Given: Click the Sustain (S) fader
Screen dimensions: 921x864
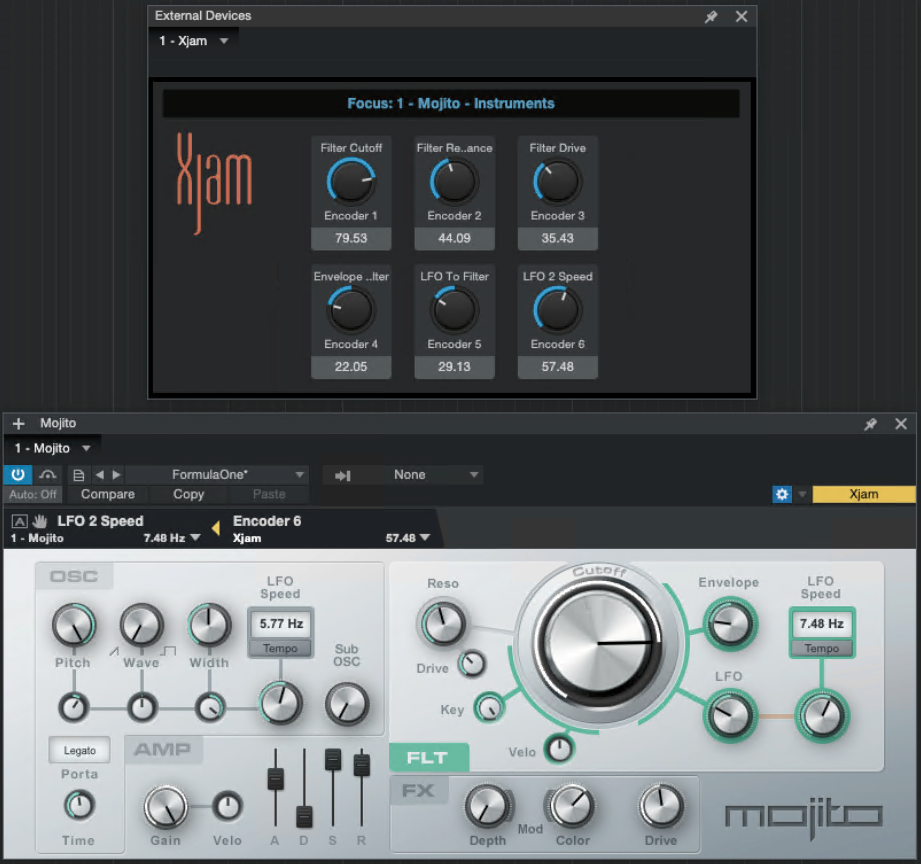Looking at the screenshot, I should (x=332, y=759).
